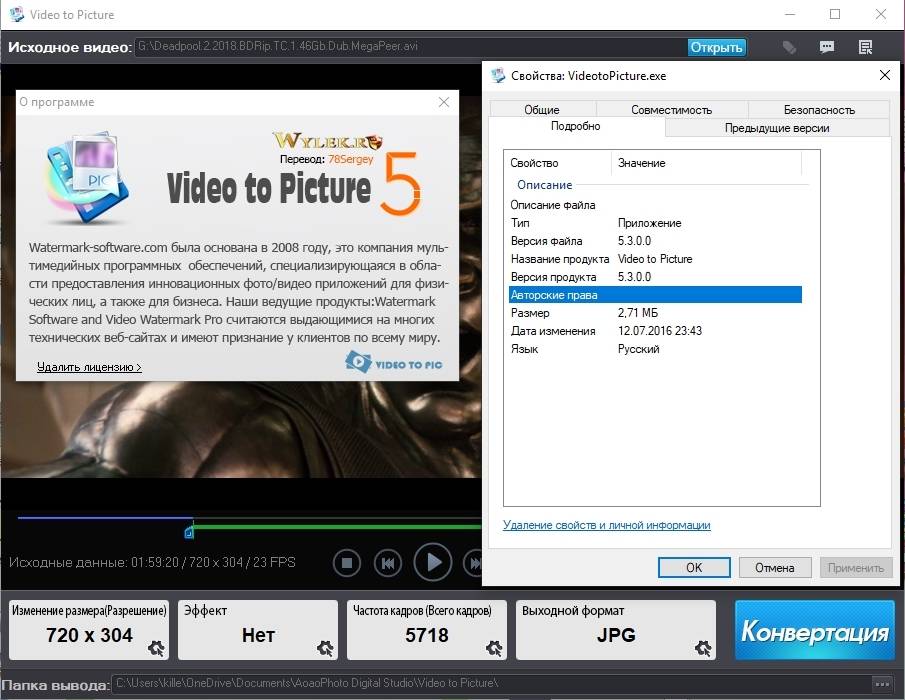Open frame rate settings gear for 5718
Image resolution: width=905 pixels, height=700 pixels.
coord(494,648)
